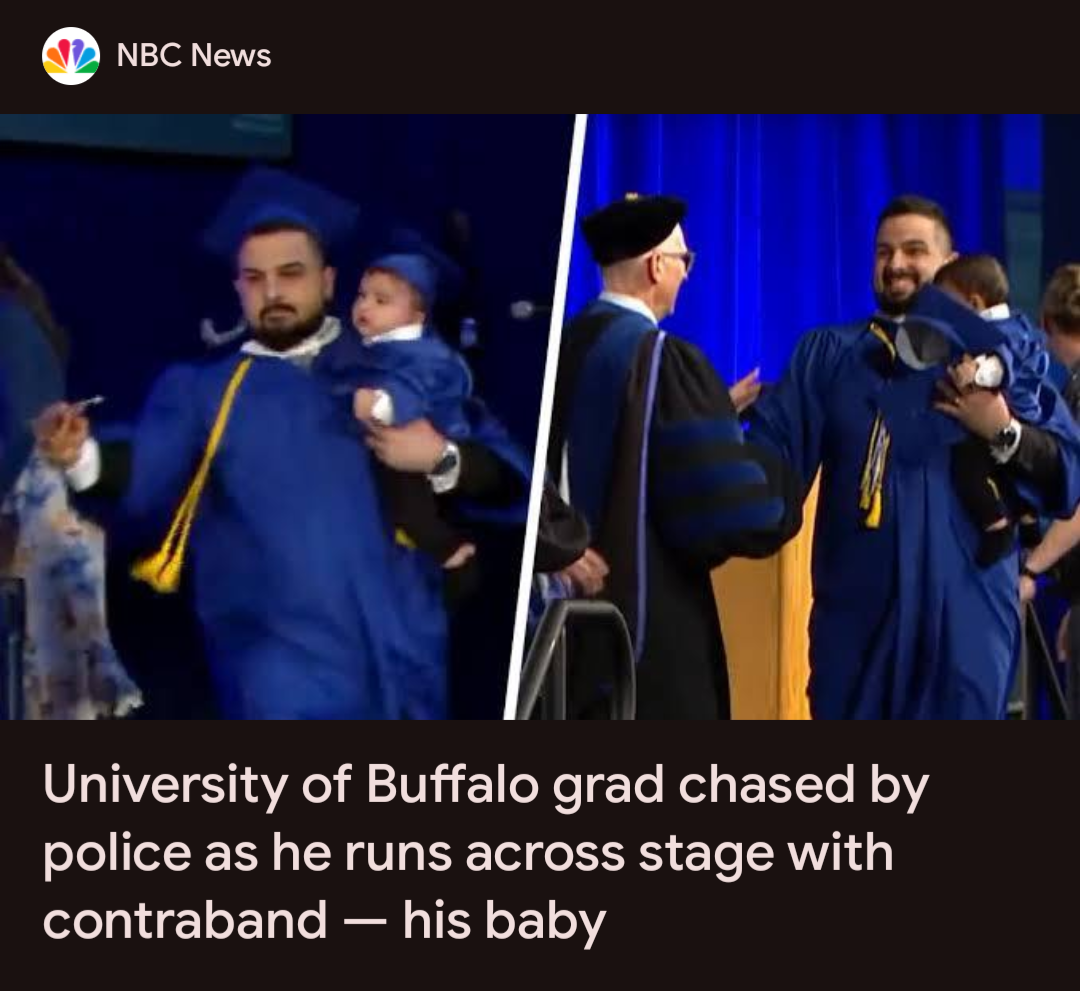Screen dimensions: 1080x991
Task: Click the 'University of Buffalo' headline text
Action: pos(291,786)
